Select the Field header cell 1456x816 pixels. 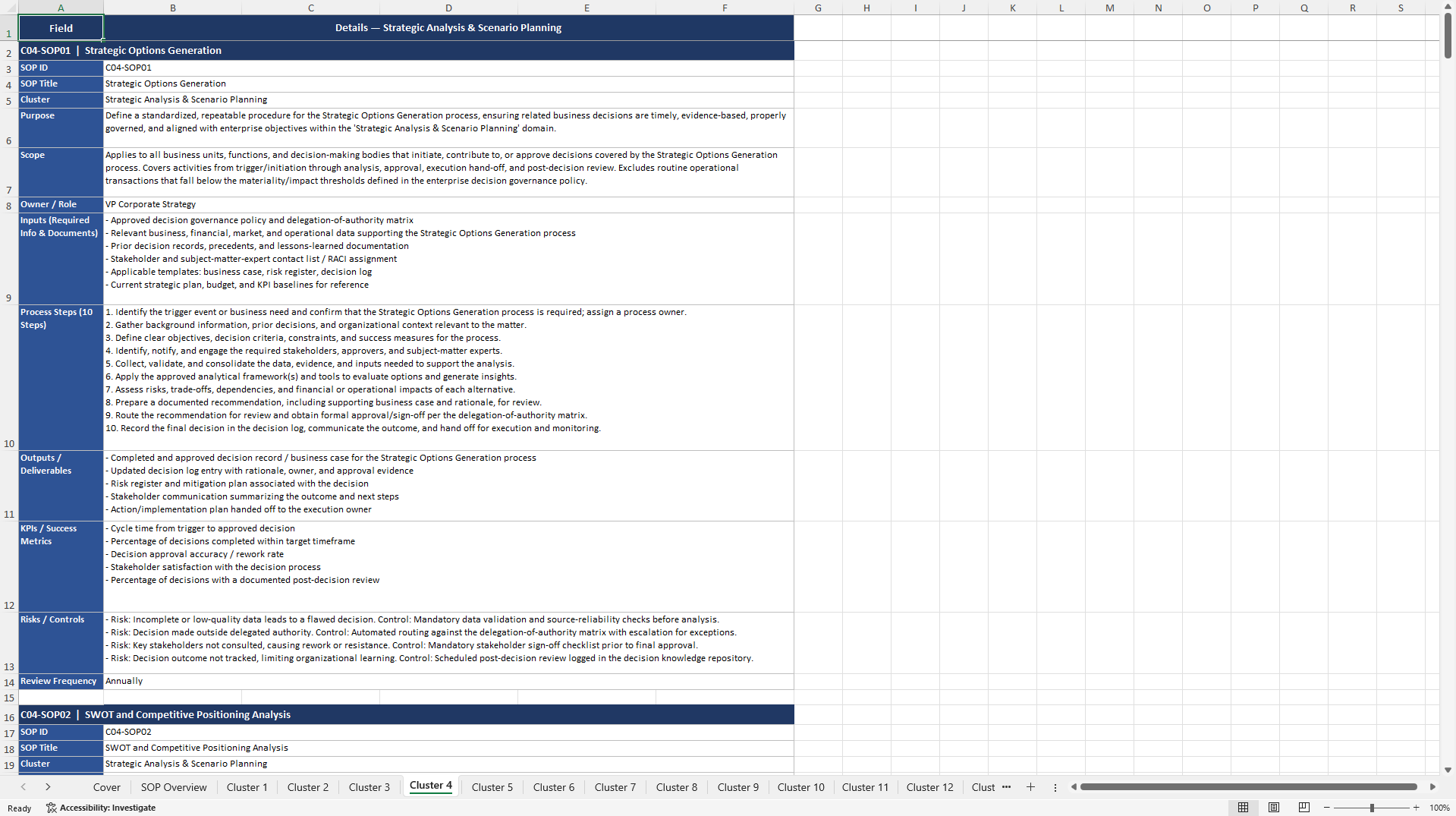point(61,28)
